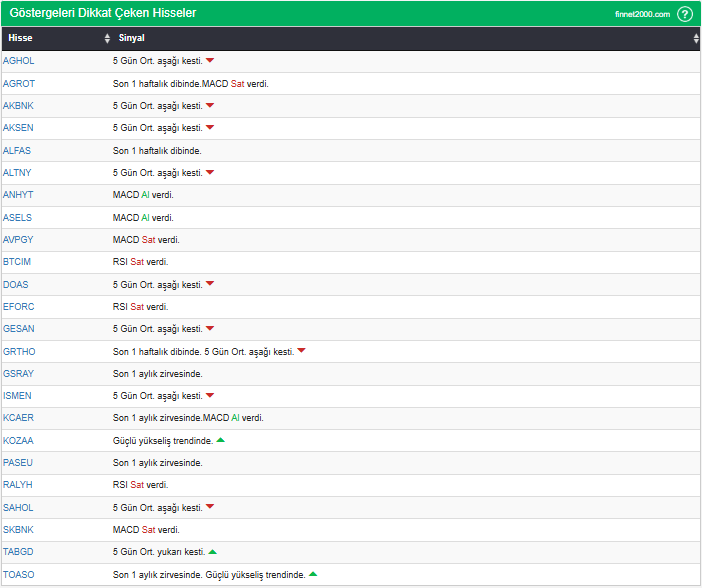Click KCAER signal 'Son 1 aylık zirvesinde.MACD Al verdi.'
This screenshot has width=702, height=588.
click(x=188, y=418)
